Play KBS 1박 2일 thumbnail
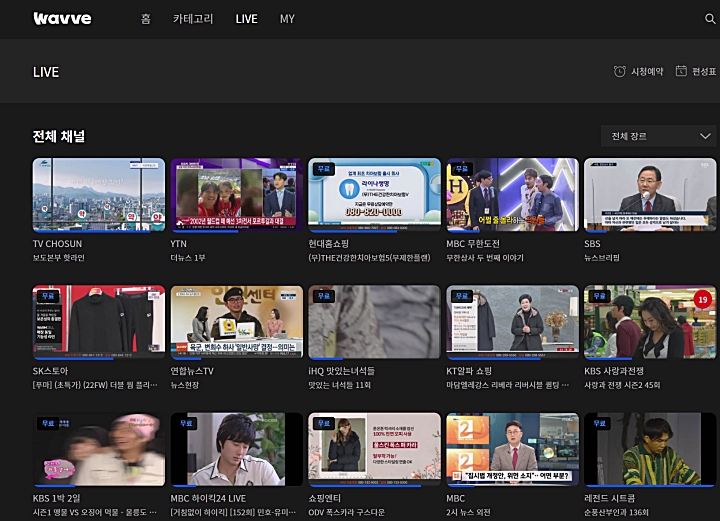The image size is (720, 521). [99, 449]
